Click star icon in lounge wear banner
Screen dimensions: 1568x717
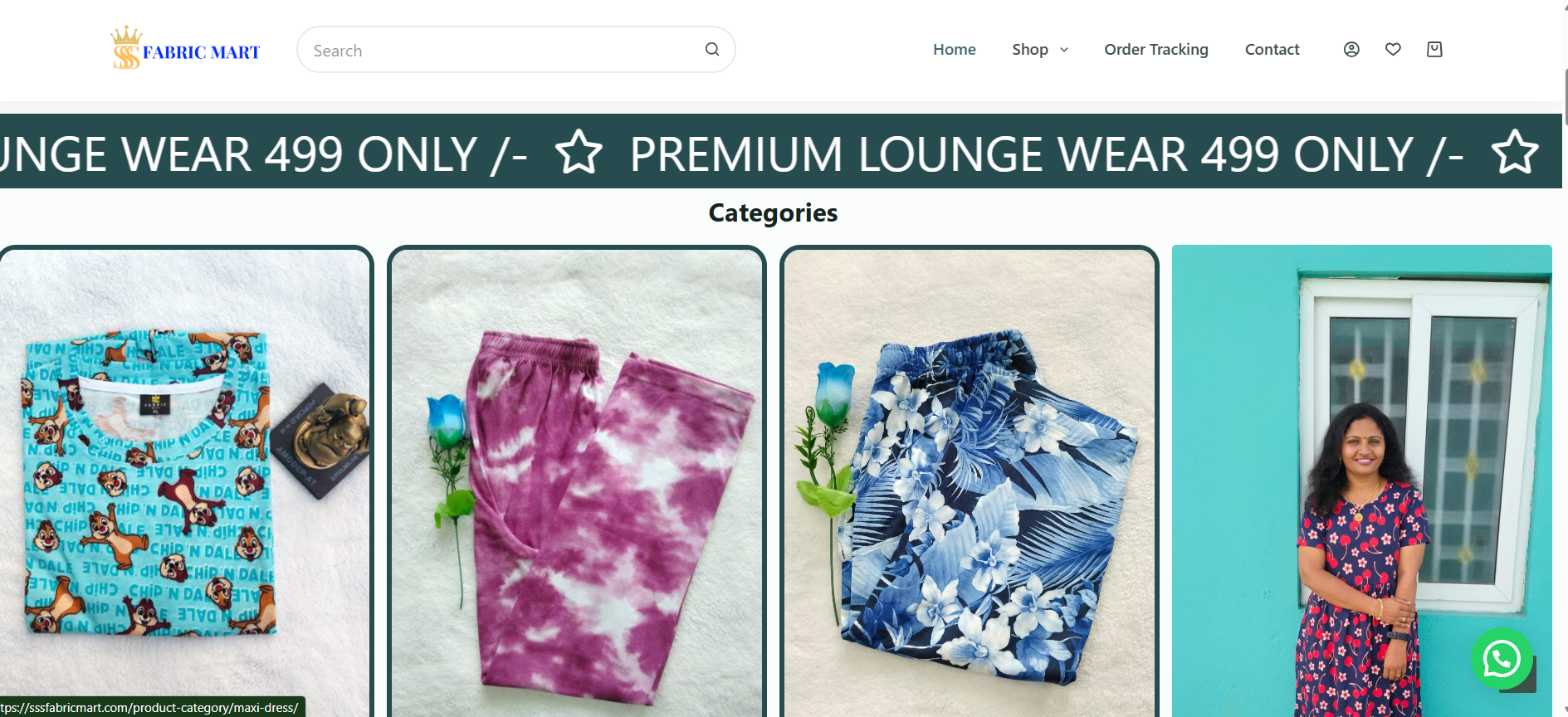pos(579,153)
